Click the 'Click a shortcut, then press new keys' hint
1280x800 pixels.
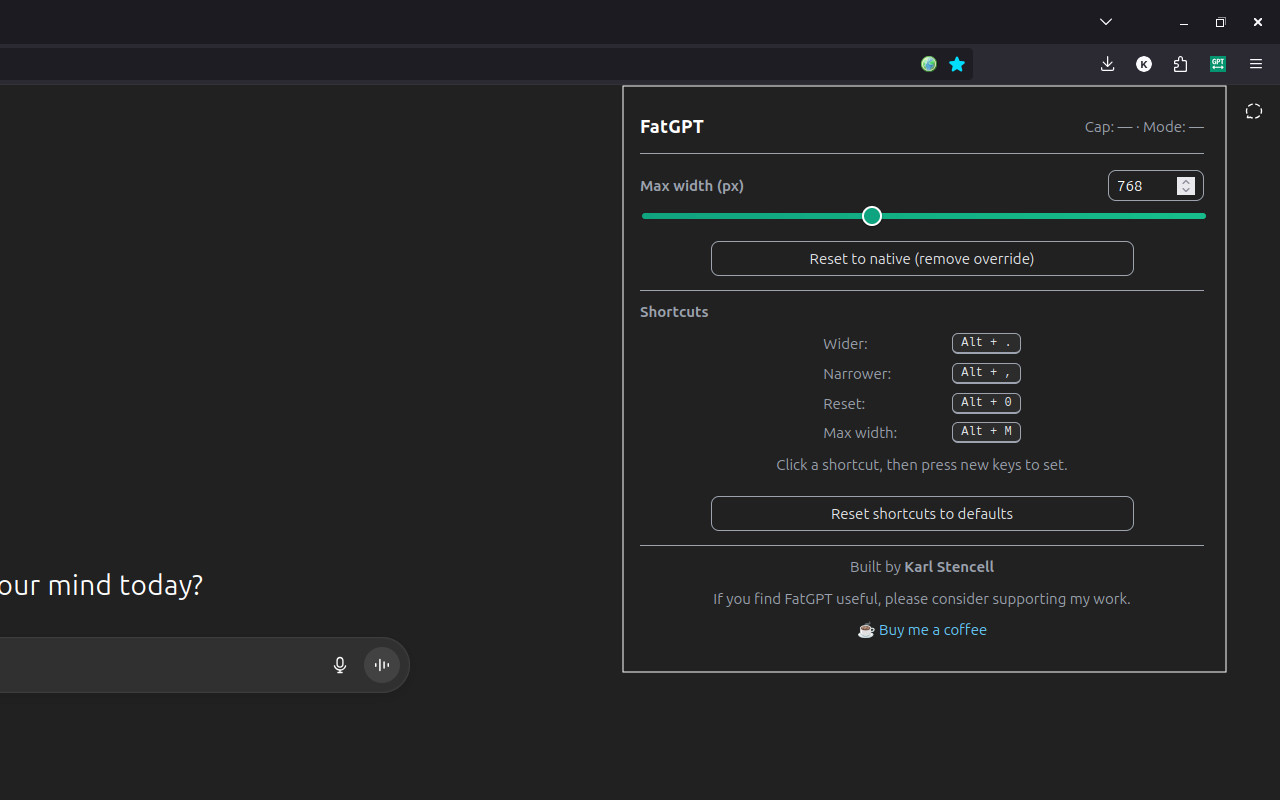coord(922,465)
